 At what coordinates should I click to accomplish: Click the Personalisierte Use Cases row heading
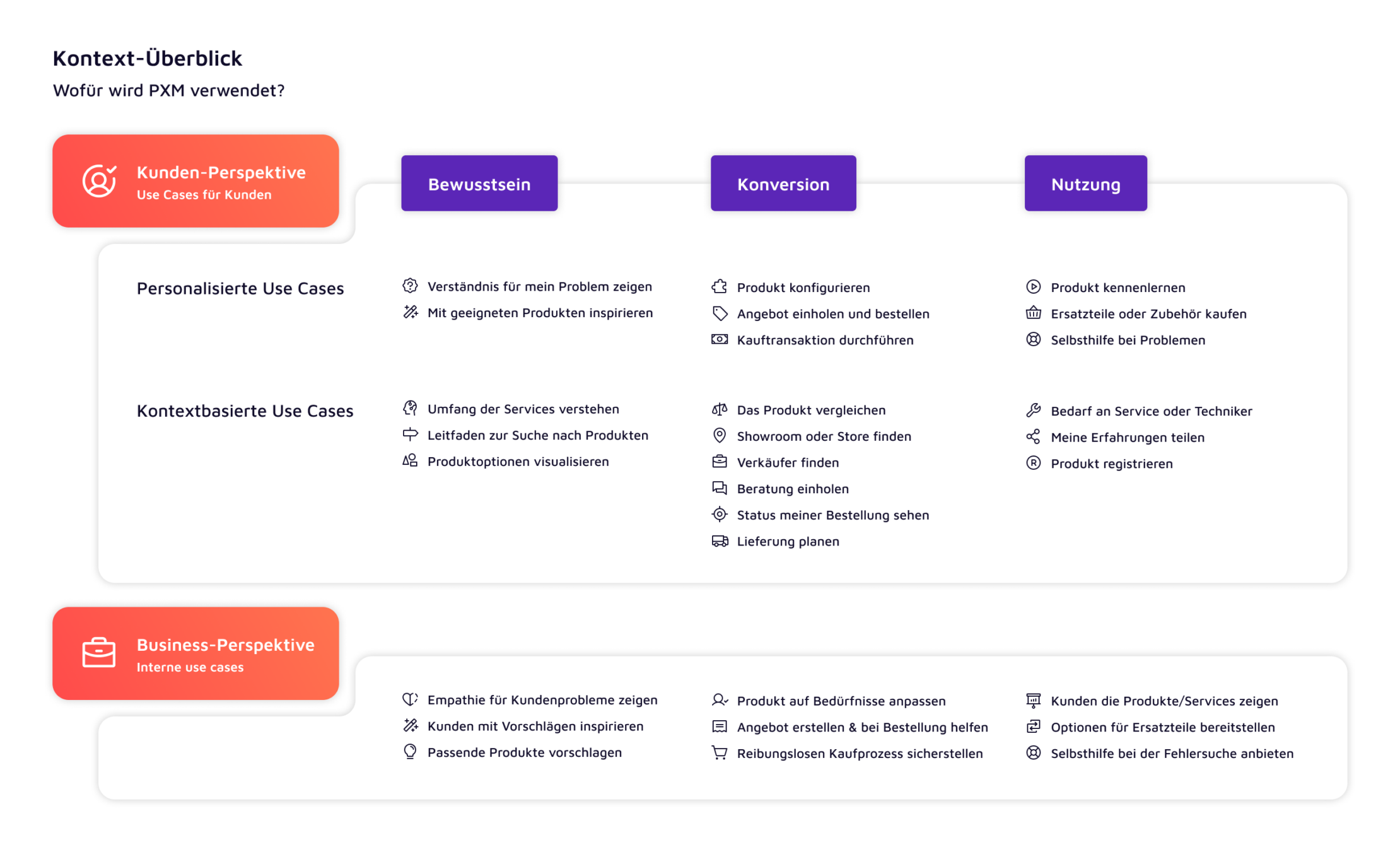tap(240, 288)
